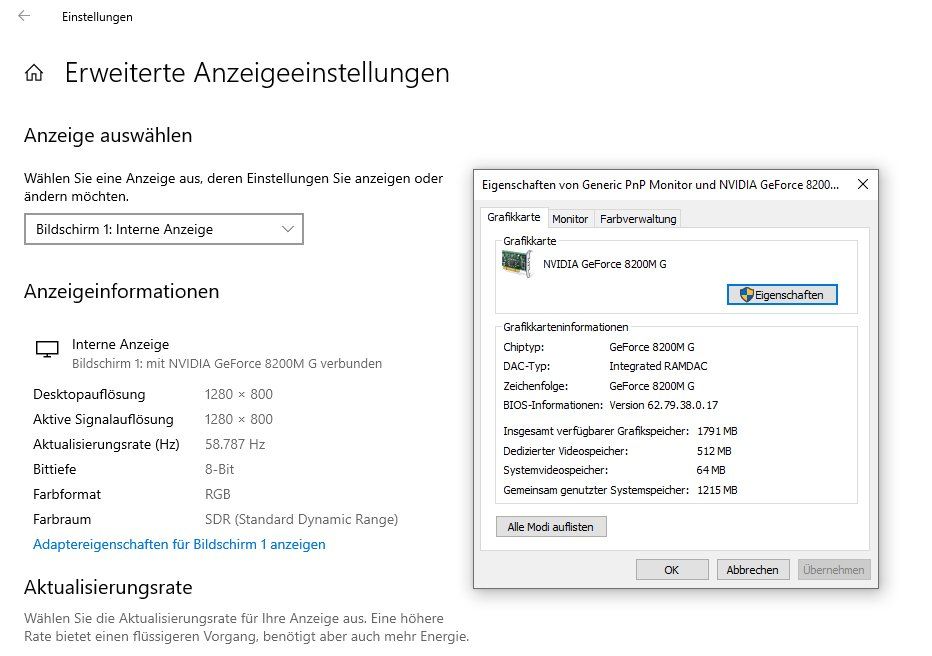Click the Einstellungen window title

(x=97, y=17)
